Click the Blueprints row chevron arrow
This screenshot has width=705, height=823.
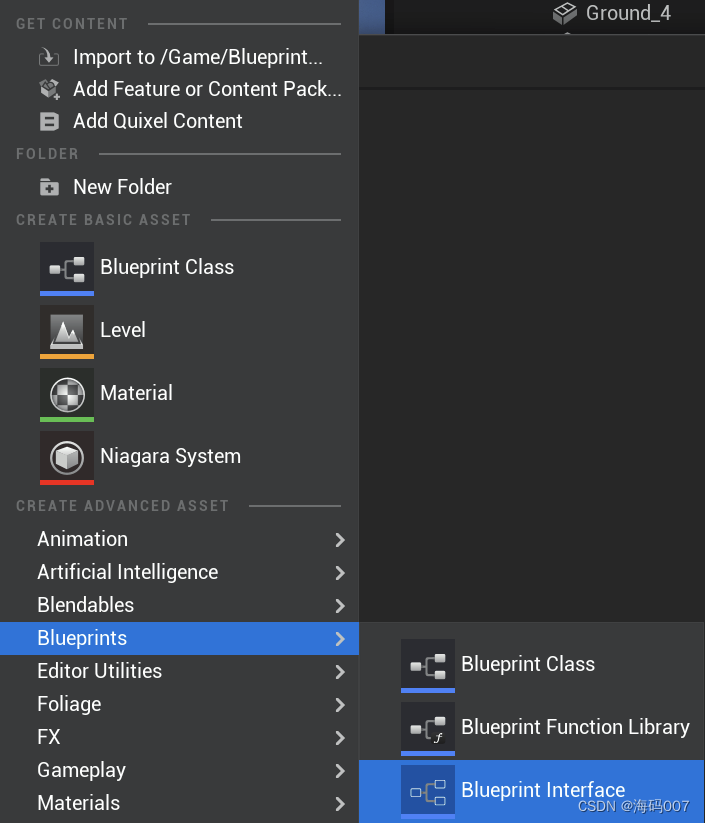340,639
